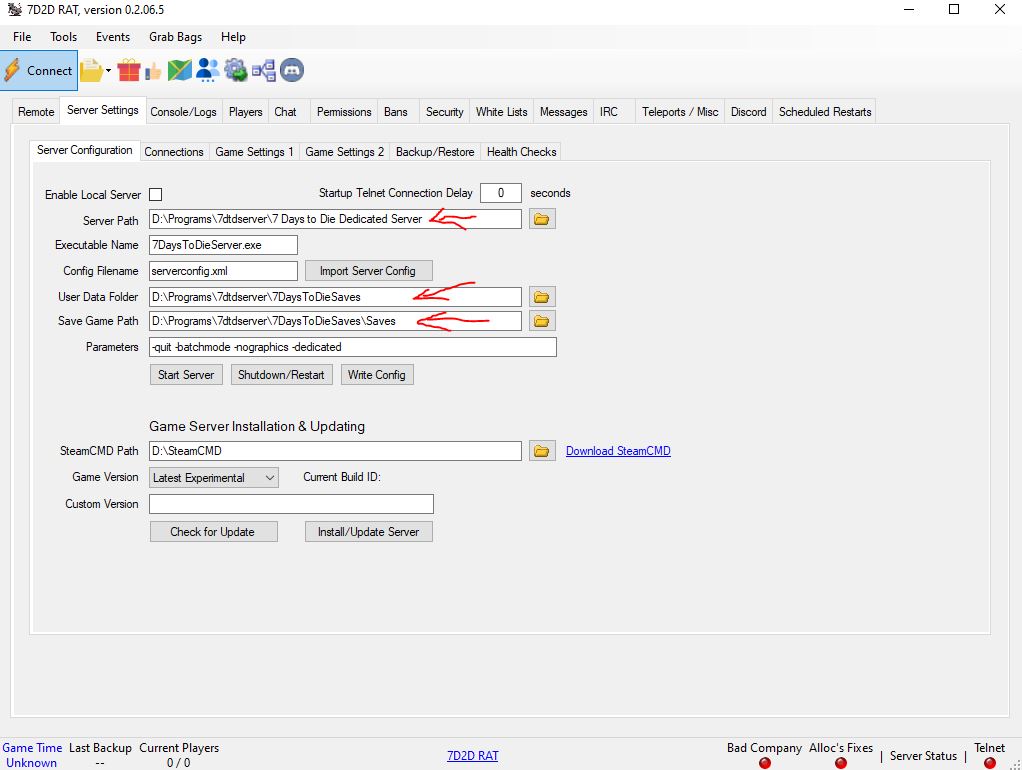Click the Install/Update Server button
Viewport: 1022px width, 770px height.
368,531
